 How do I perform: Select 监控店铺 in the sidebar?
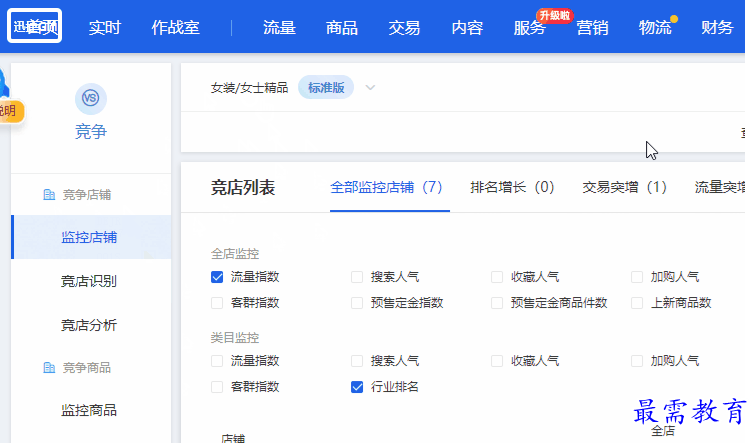(89, 237)
